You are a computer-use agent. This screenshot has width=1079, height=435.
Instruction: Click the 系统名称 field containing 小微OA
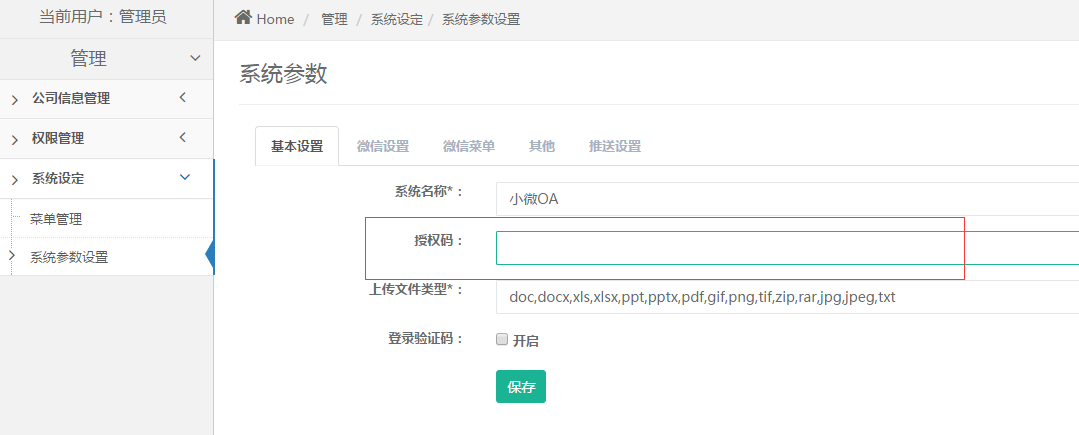787,199
